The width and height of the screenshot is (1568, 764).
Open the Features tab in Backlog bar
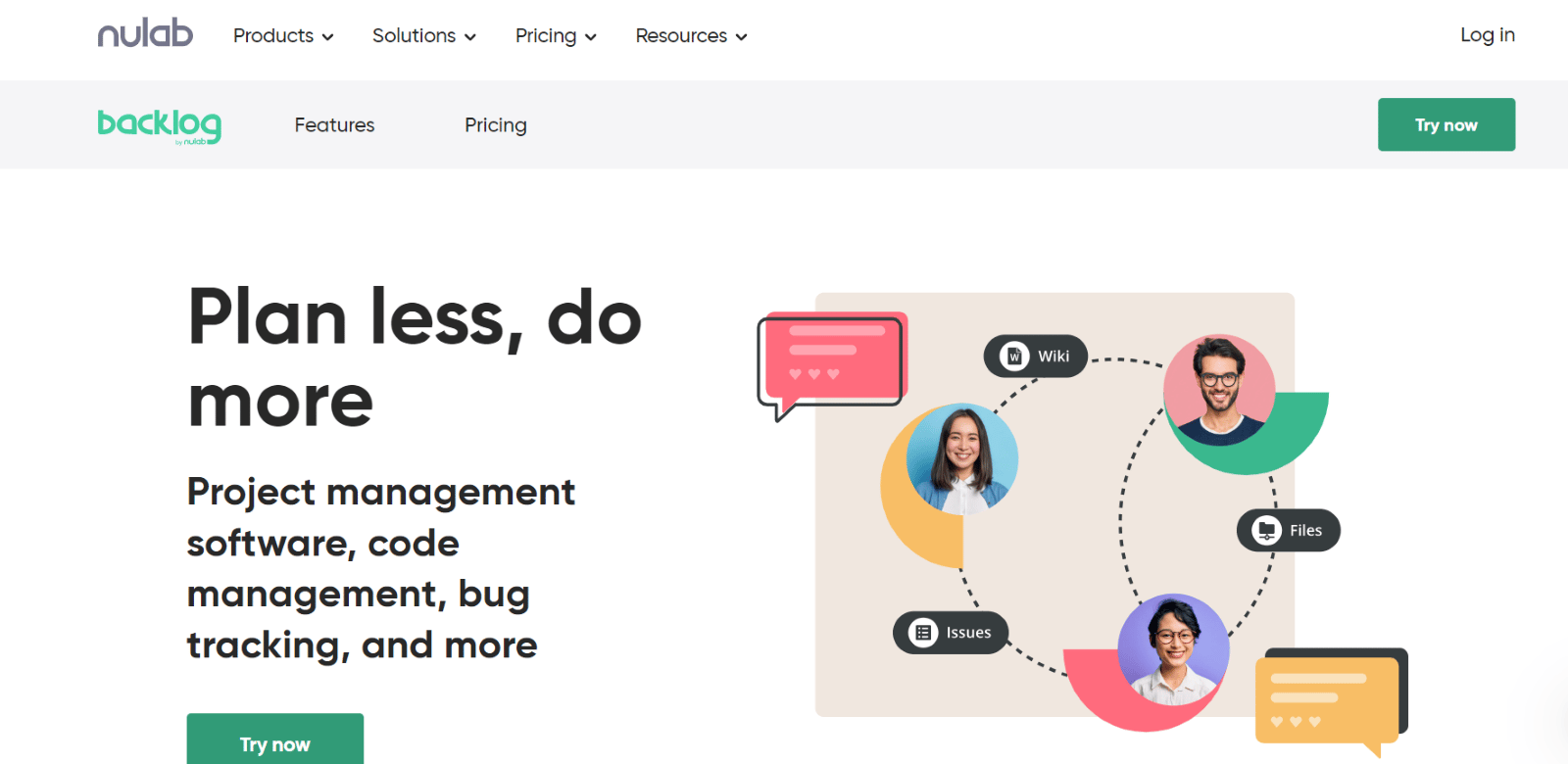tap(334, 125)
